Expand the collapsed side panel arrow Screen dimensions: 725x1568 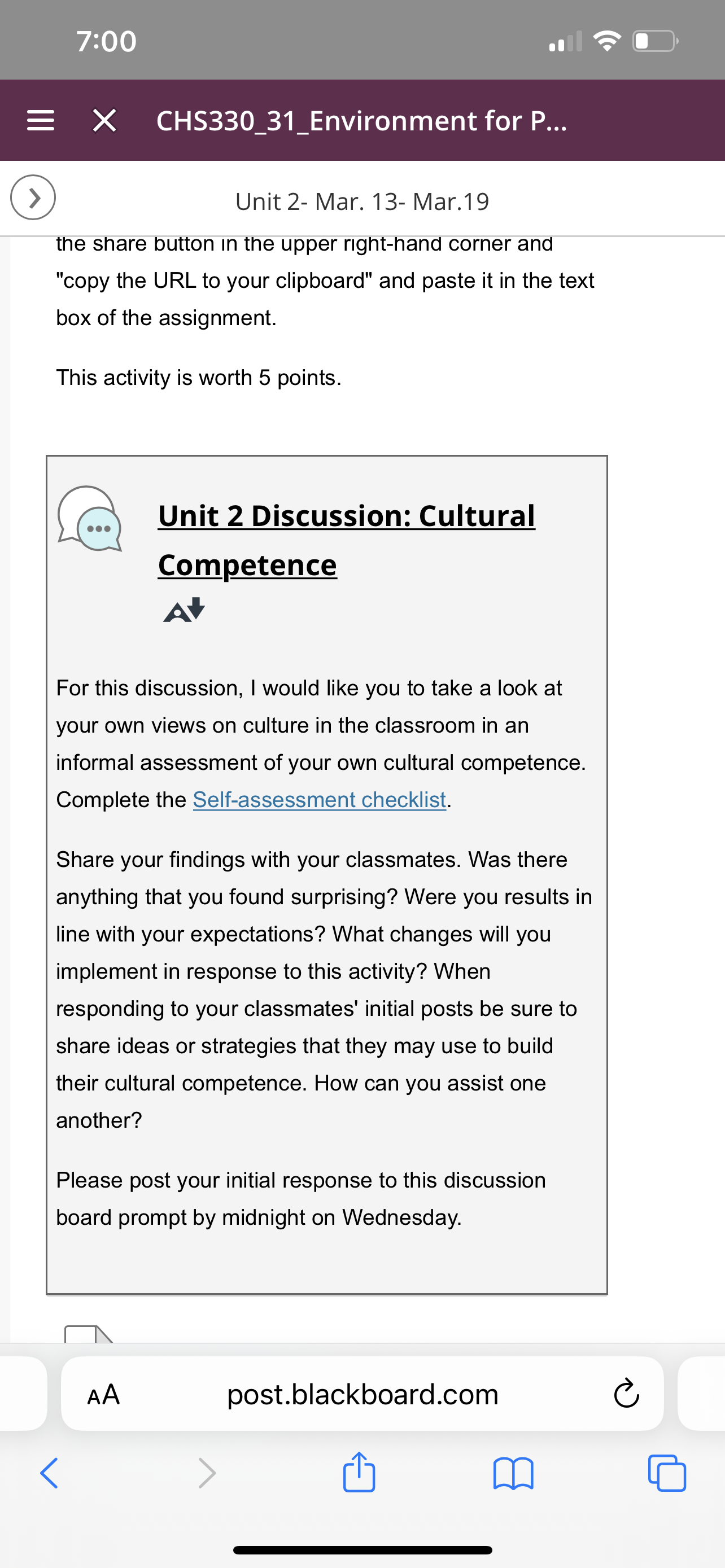pyautogui.click(x=33, y=197)
